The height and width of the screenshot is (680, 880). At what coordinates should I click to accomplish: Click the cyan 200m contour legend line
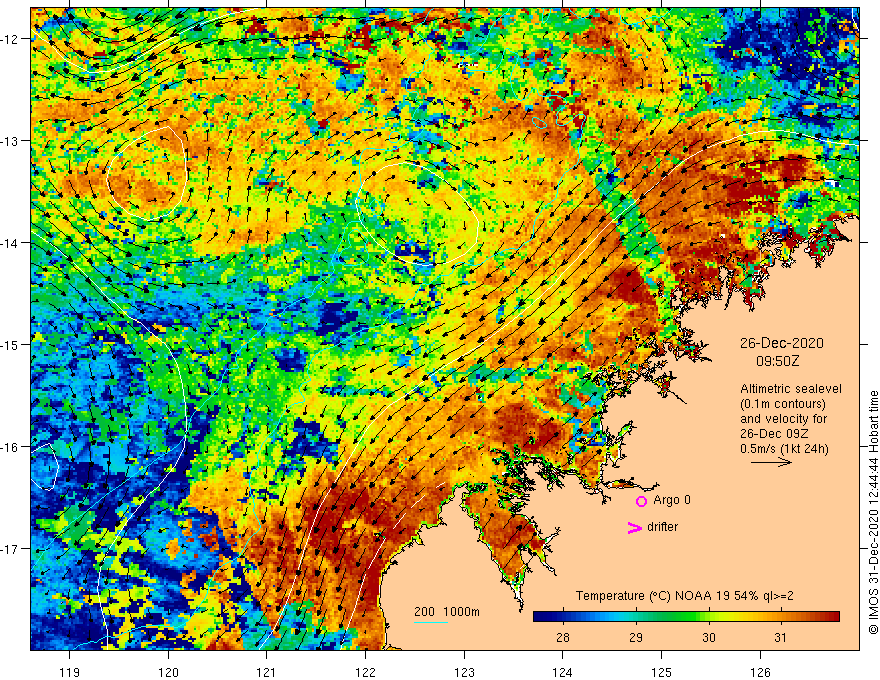[x=431, y=622]
